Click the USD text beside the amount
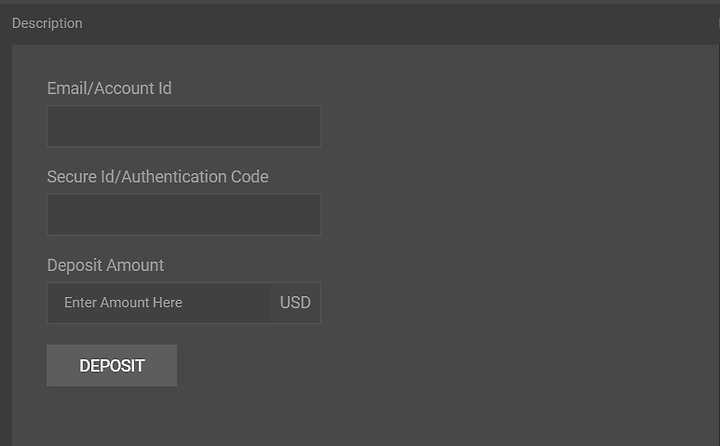The height and width of the screenshot is (446, 720). [x=295, y=303]
